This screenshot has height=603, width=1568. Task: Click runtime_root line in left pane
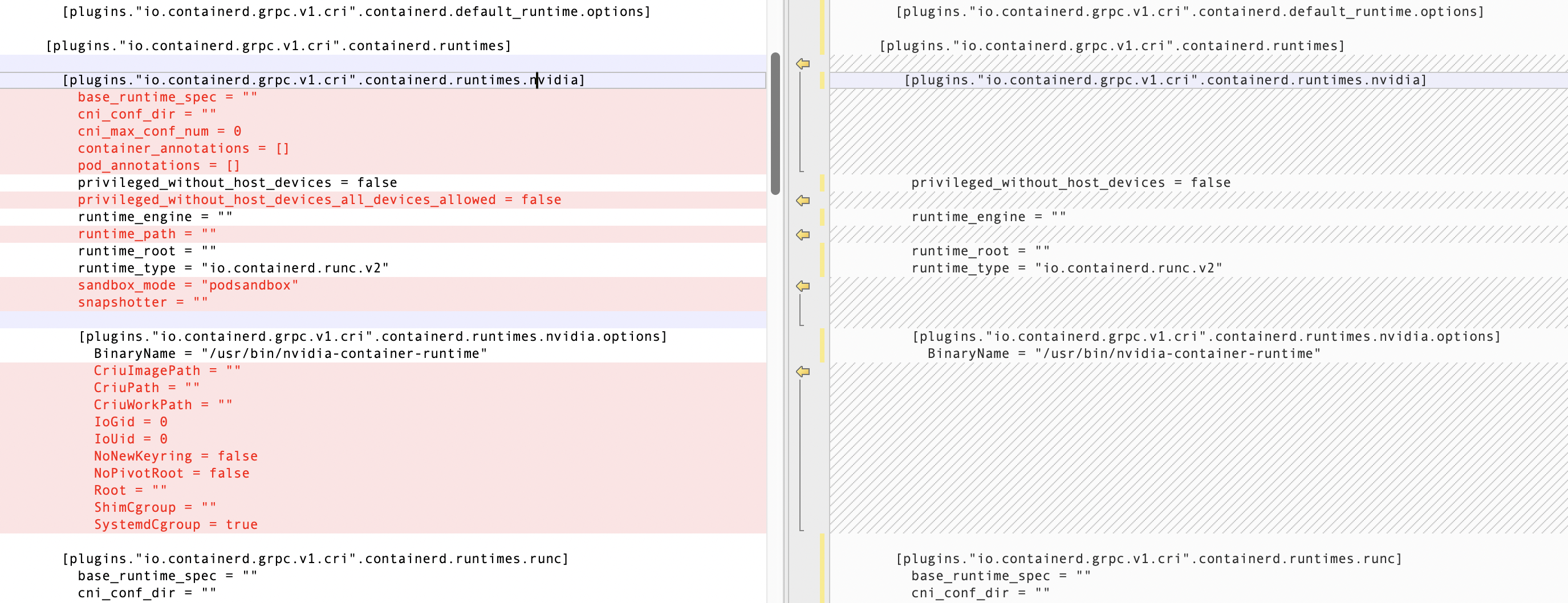tap(147, 251)
